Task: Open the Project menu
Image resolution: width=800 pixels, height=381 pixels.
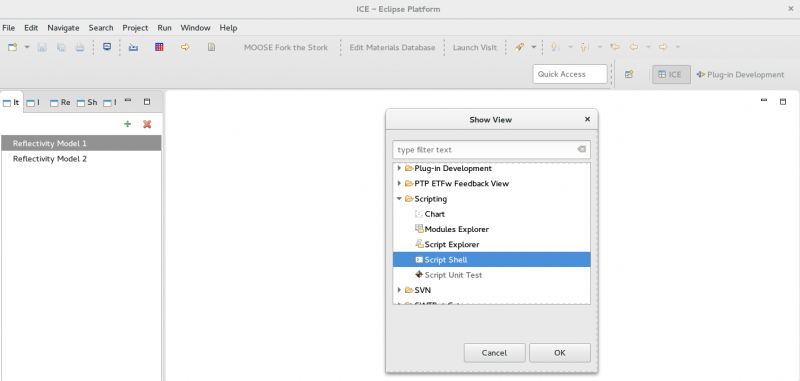Action: click(135, 28)
